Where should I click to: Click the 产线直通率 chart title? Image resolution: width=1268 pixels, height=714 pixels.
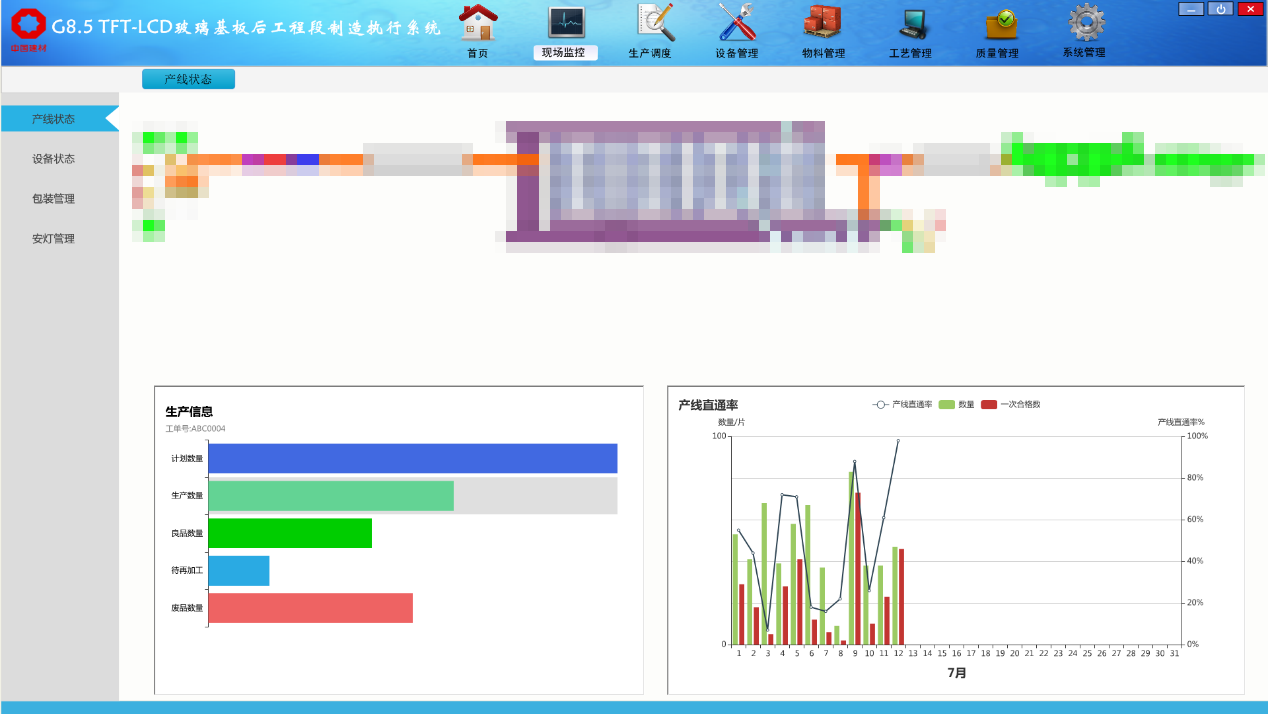(x=708, y=405)
